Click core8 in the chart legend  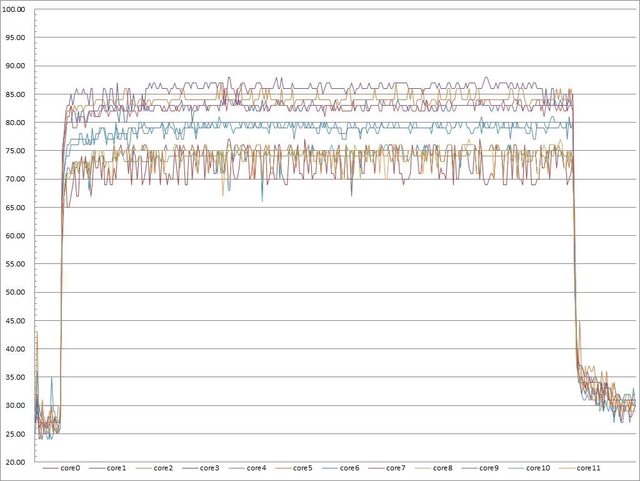[444, 468]
